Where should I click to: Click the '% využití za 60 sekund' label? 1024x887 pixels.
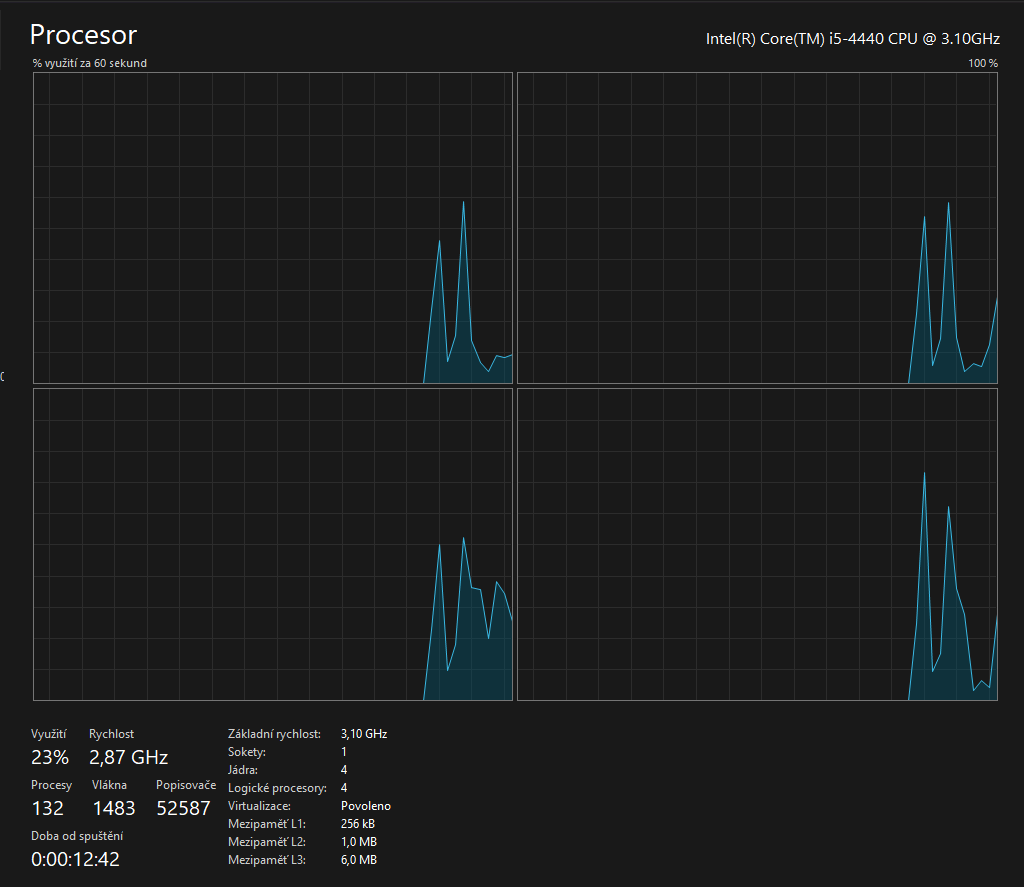coord(90,63)
